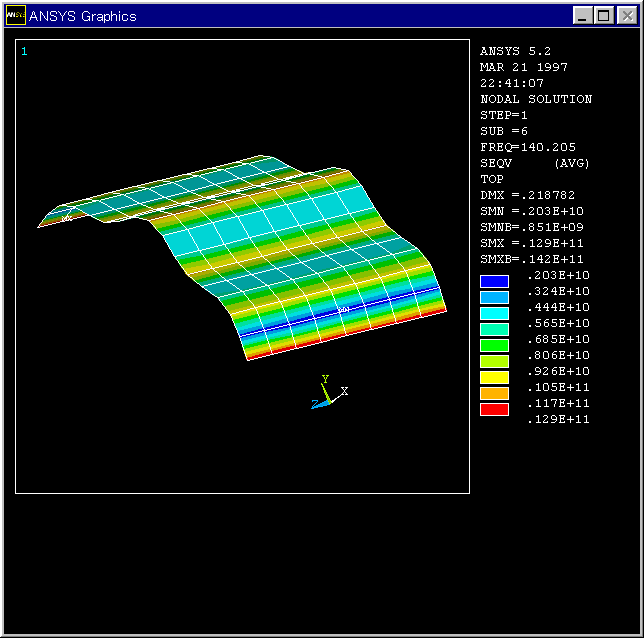Click the NODAL SOLUTION heading text
Screen dimensions: 644x638
pos(536,99)
